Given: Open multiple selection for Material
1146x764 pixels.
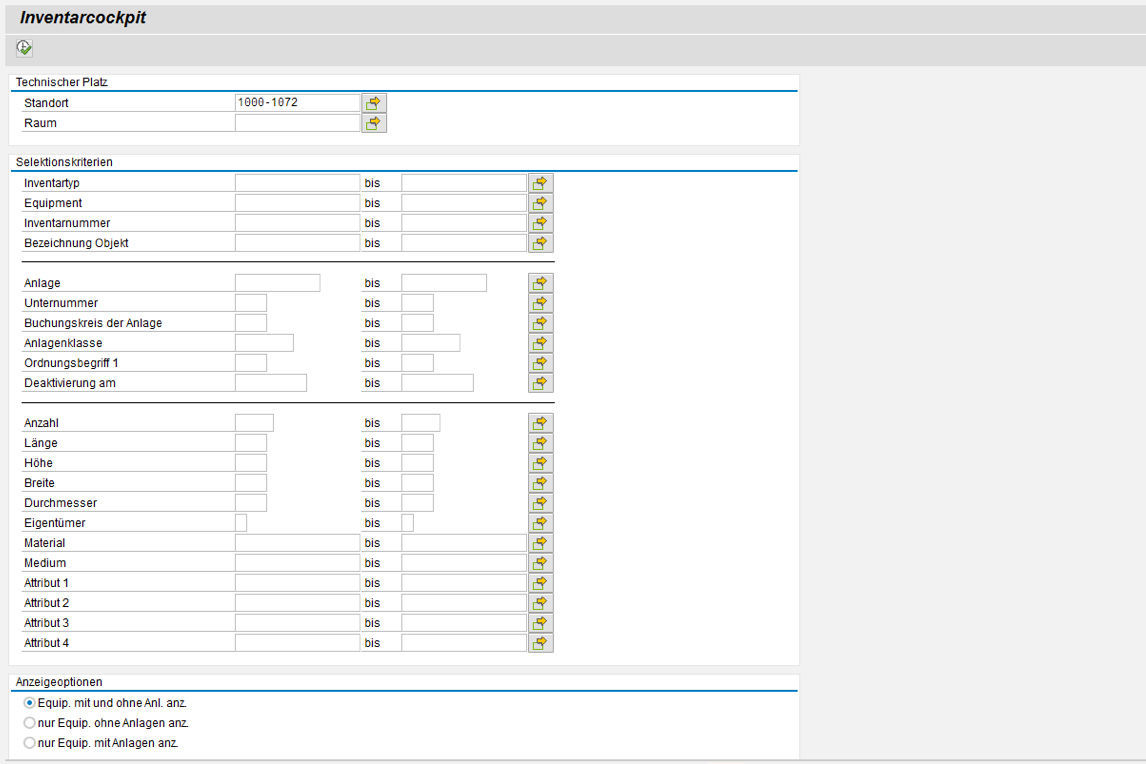Looking at the screenshot, I should pos(540,542).
